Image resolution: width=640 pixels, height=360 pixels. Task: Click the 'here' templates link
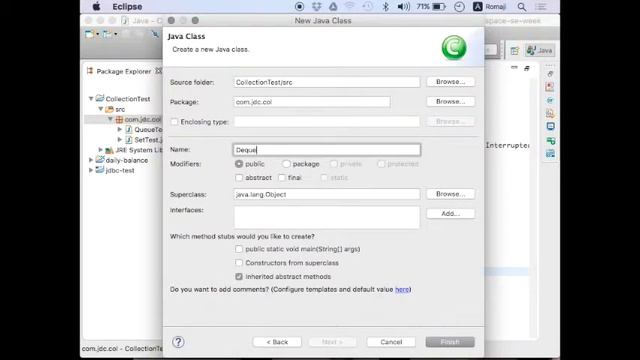[402, 289]
